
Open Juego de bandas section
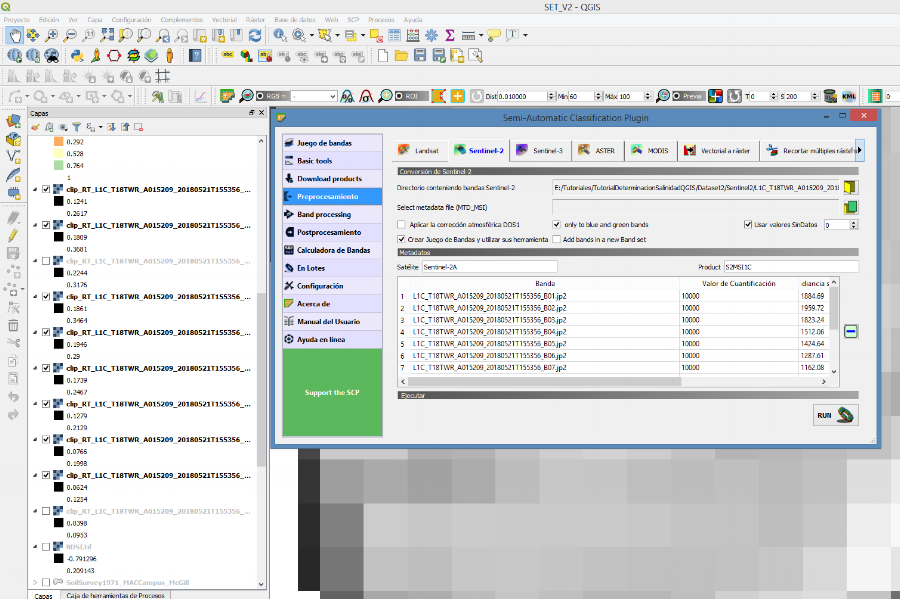pyautogui.click(x=332, y=143)
